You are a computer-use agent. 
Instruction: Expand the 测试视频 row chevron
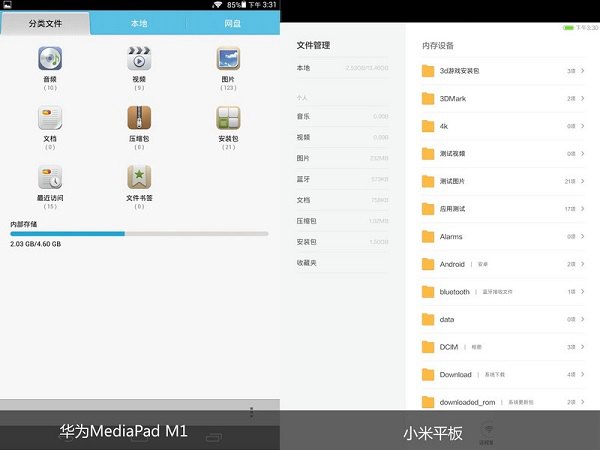582,153
